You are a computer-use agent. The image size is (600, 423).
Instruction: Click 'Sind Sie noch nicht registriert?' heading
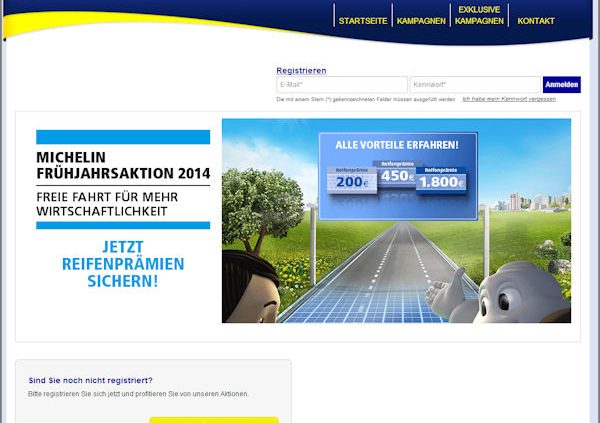coord(90,381)
